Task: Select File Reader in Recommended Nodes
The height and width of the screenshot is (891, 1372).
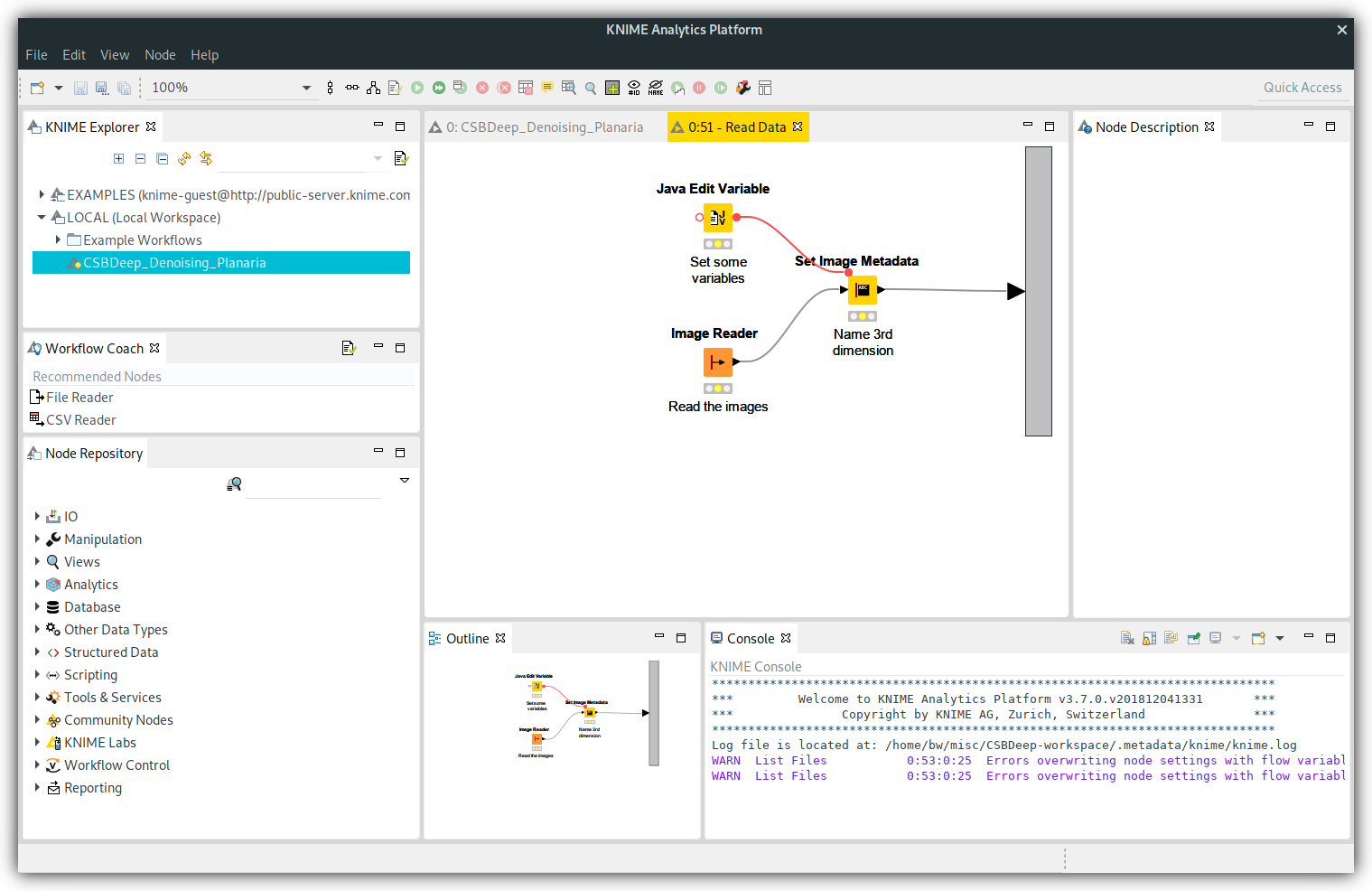Action: [x=79, y=398]
